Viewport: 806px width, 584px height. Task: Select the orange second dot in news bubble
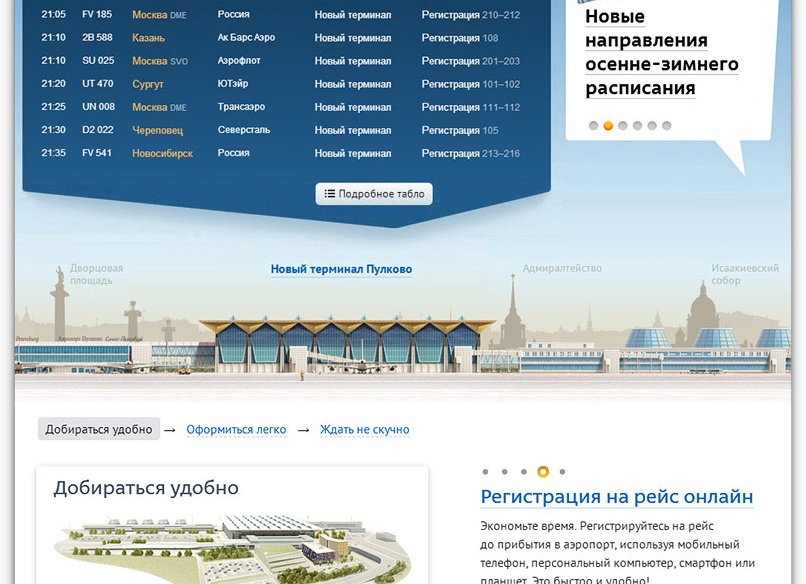coord(608,125)
